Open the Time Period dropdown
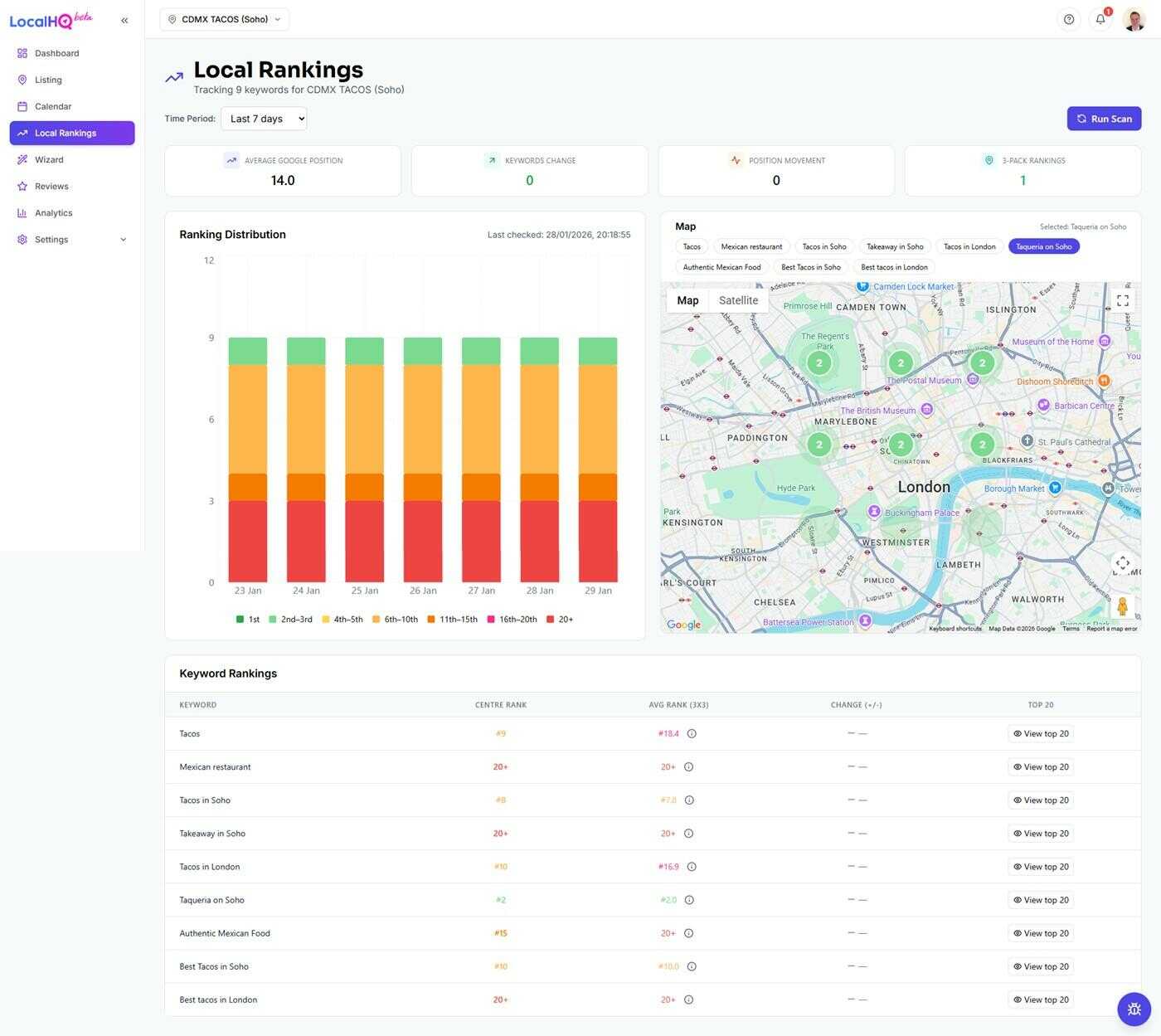 click(x=264, y=119)
